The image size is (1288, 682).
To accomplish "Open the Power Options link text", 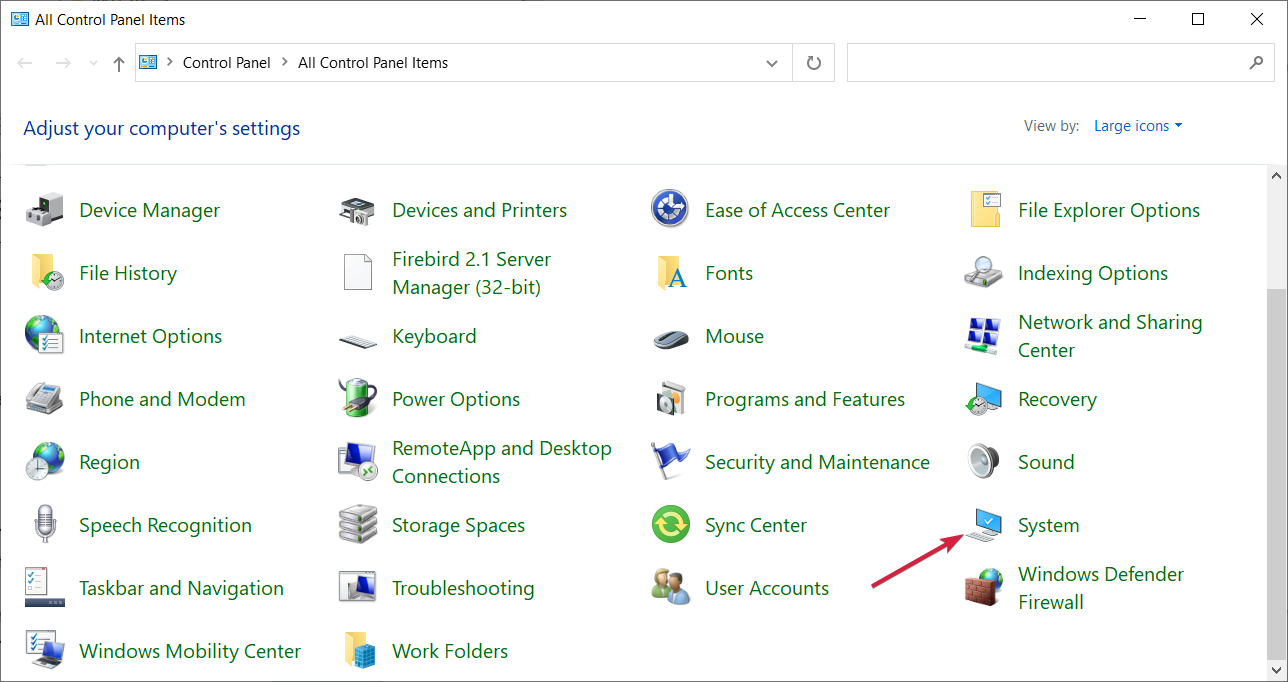I will coord(456,399).
